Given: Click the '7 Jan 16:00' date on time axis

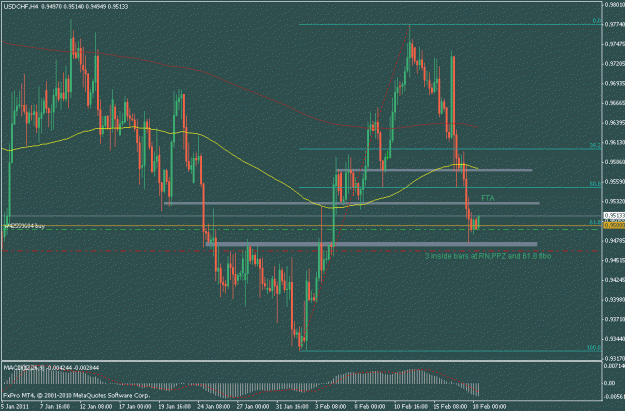Looking at the screenshot, I should pos(56,407).
